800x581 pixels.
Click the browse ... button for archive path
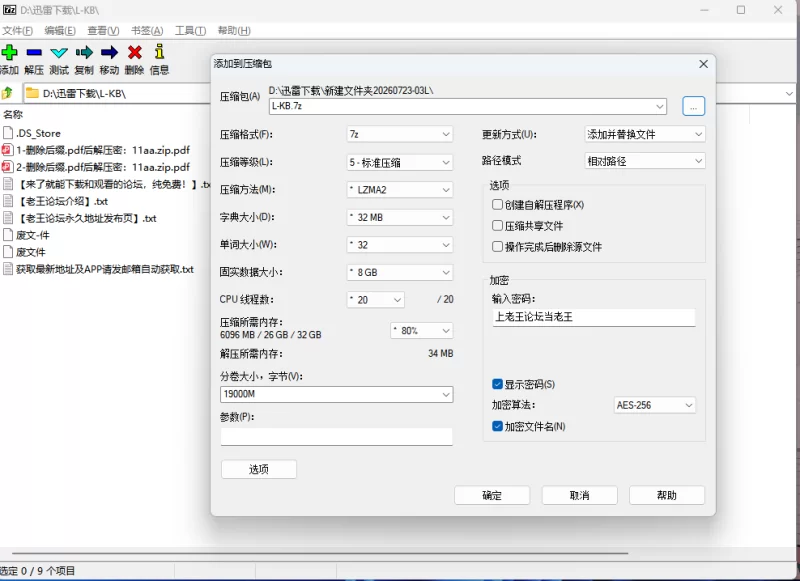click(x=693, y=106)
